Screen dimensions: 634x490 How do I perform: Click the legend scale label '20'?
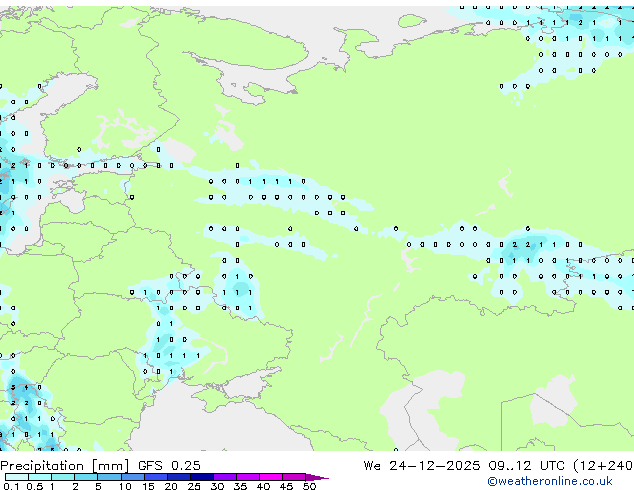171,486
